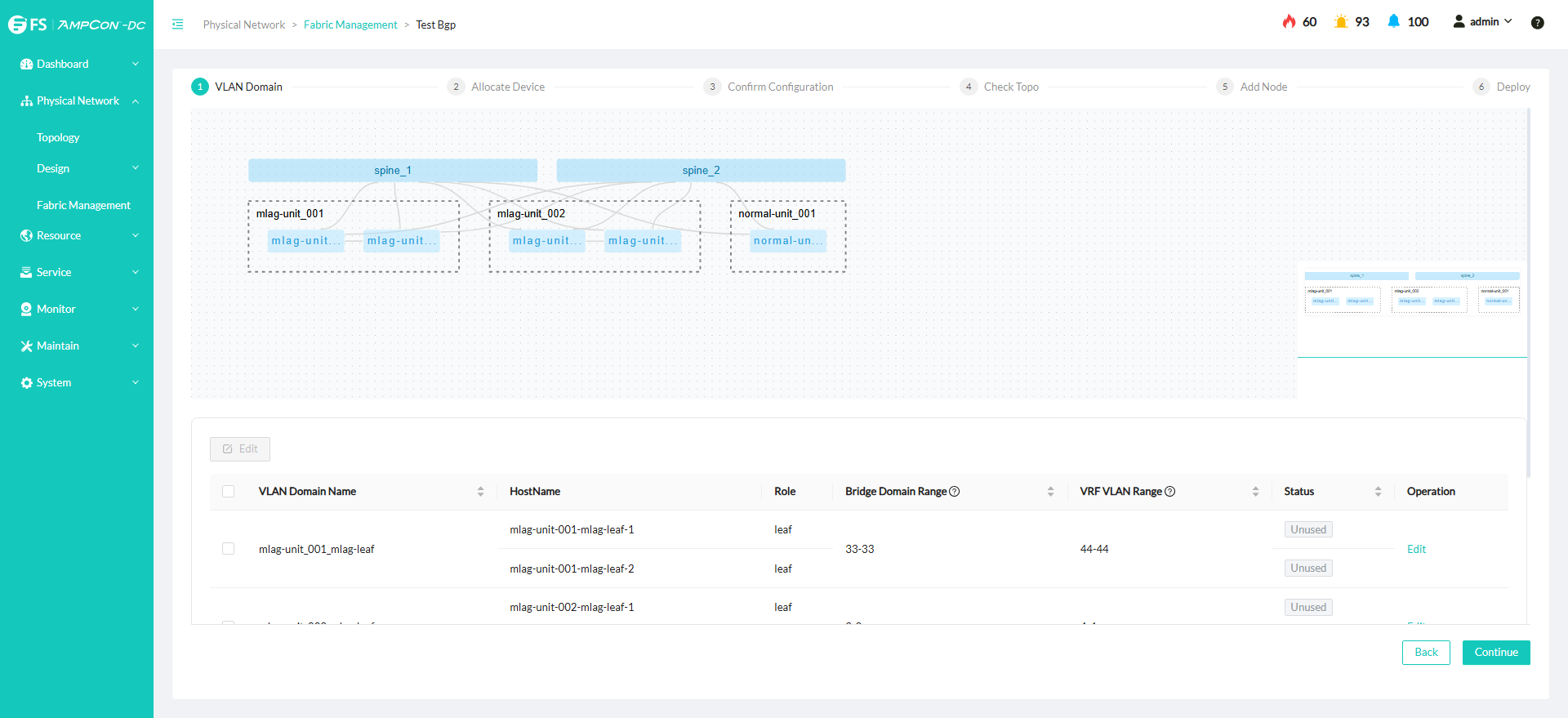1568x718 pixels.
Task: Select Fabric Management in the sidebar
Action: click(83, 205)
